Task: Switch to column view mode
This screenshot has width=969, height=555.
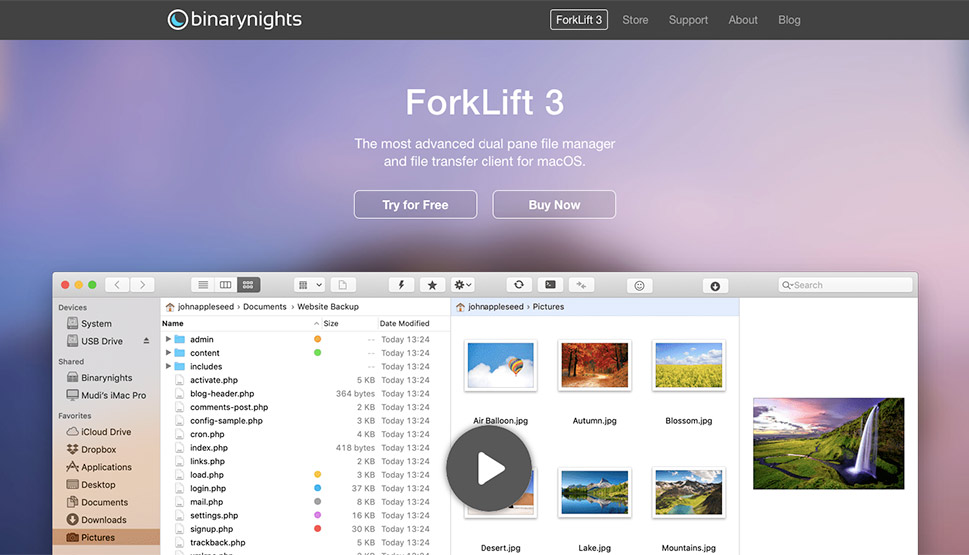Action: pos(226,284)
